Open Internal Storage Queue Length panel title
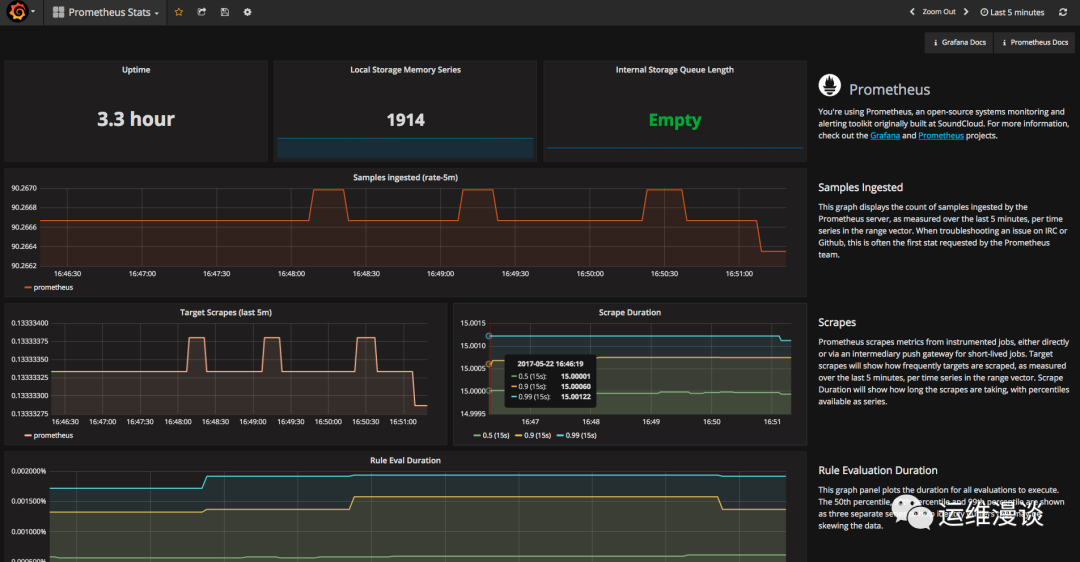 (x=674, y=70)
